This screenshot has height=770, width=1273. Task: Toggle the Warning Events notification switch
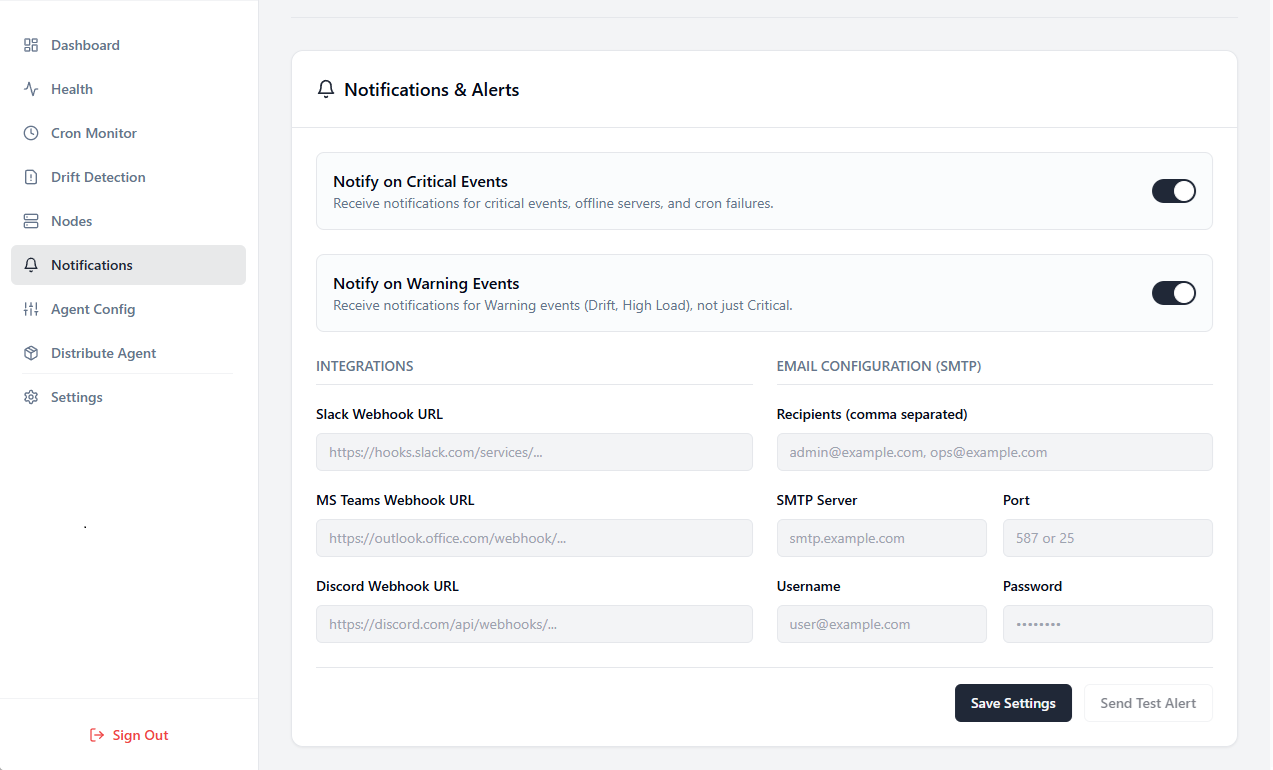[1173, 293]
